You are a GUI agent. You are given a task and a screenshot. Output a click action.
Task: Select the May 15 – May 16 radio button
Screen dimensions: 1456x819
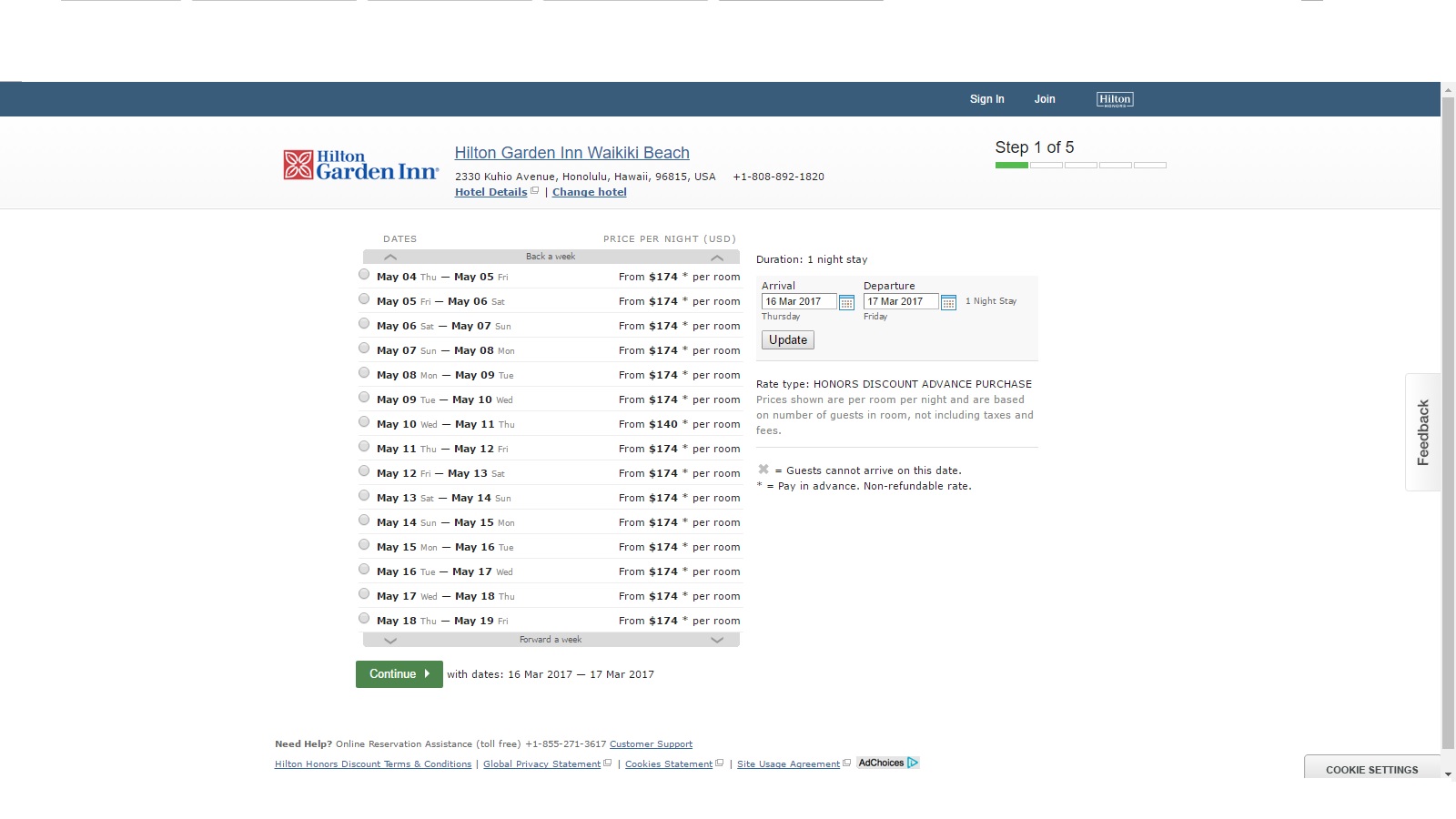click(x=364, y=544)
